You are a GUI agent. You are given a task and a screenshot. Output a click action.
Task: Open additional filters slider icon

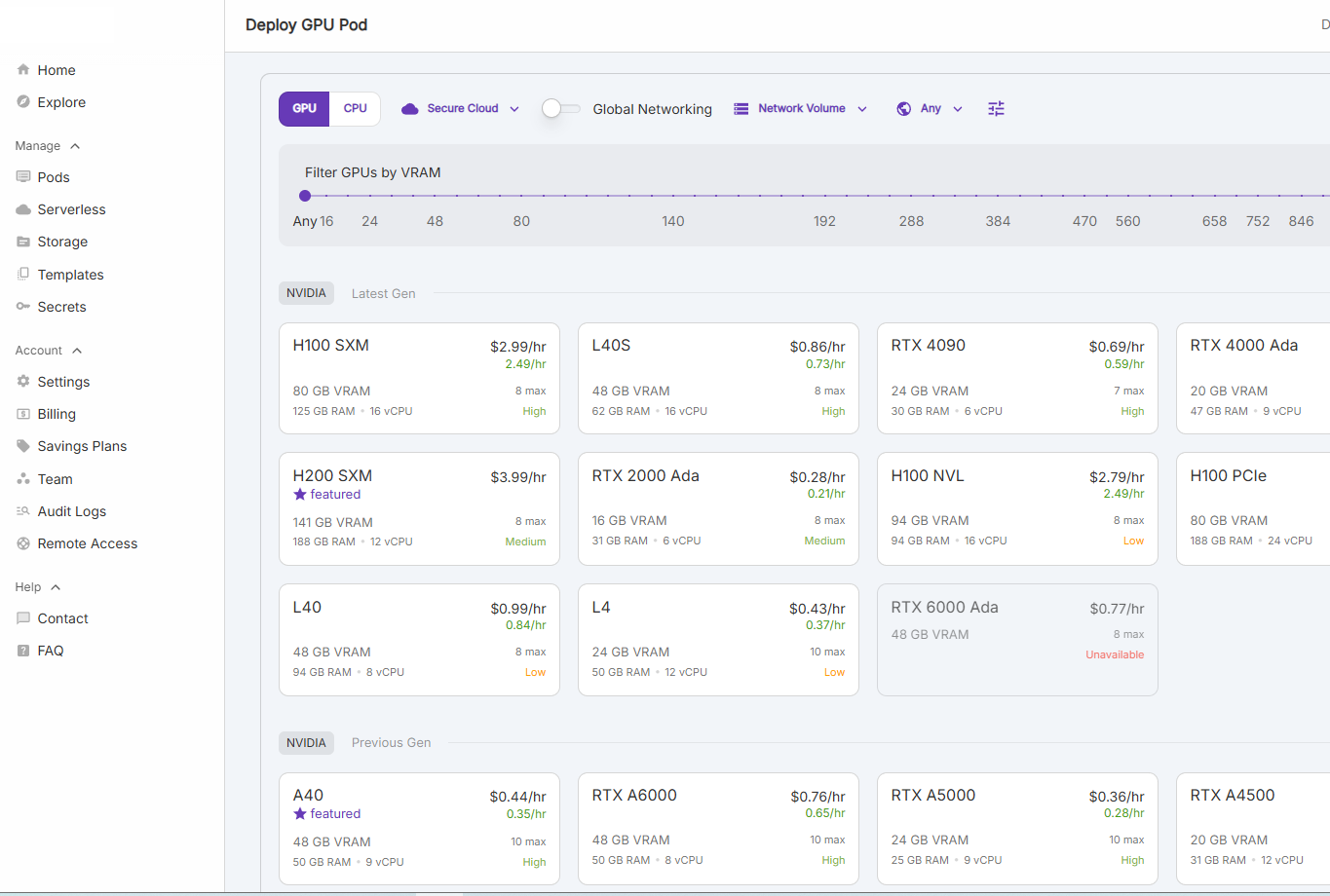tap(996, 109)
